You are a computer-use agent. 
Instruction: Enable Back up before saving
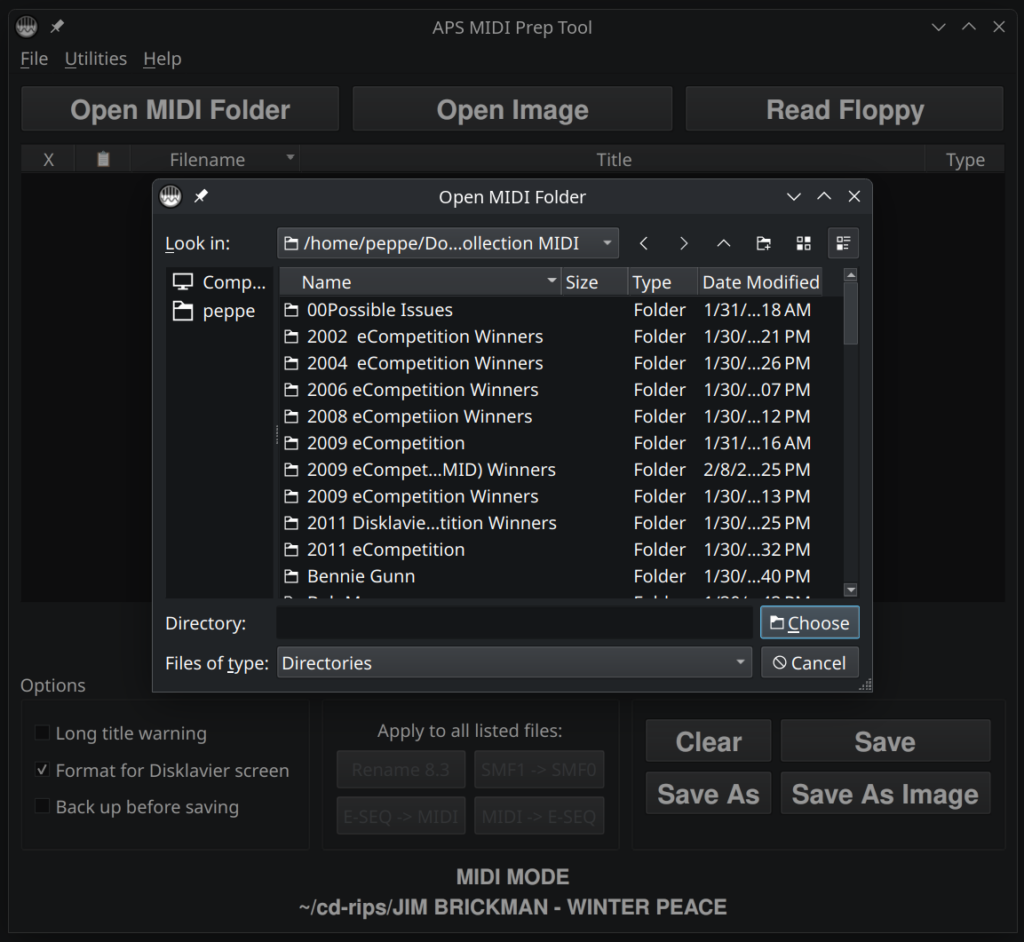tap(41, 809)
